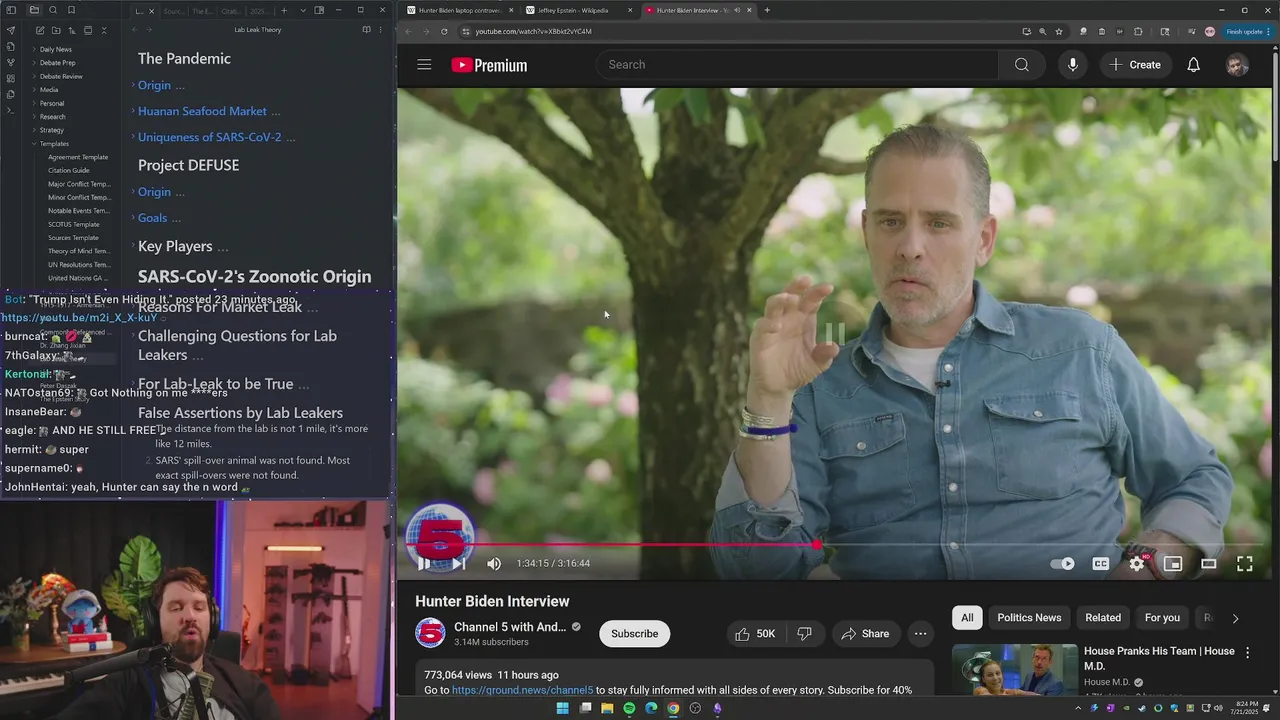The image size is (1280, 720).
Task: Change sort order in Obsidian explorer
Action: [72, 30]
